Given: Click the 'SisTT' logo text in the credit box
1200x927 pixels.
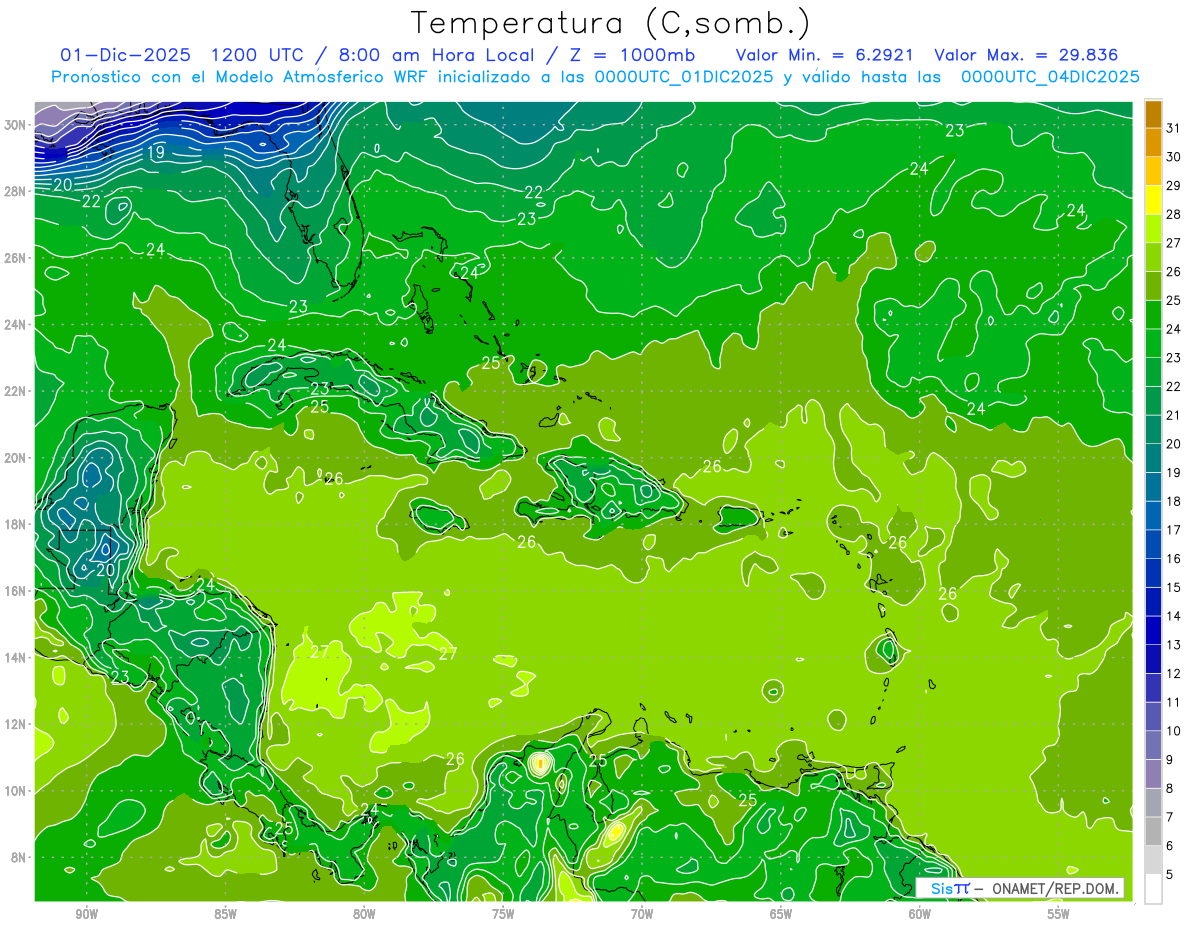Looking at the screenshot, I should (950, 888).
